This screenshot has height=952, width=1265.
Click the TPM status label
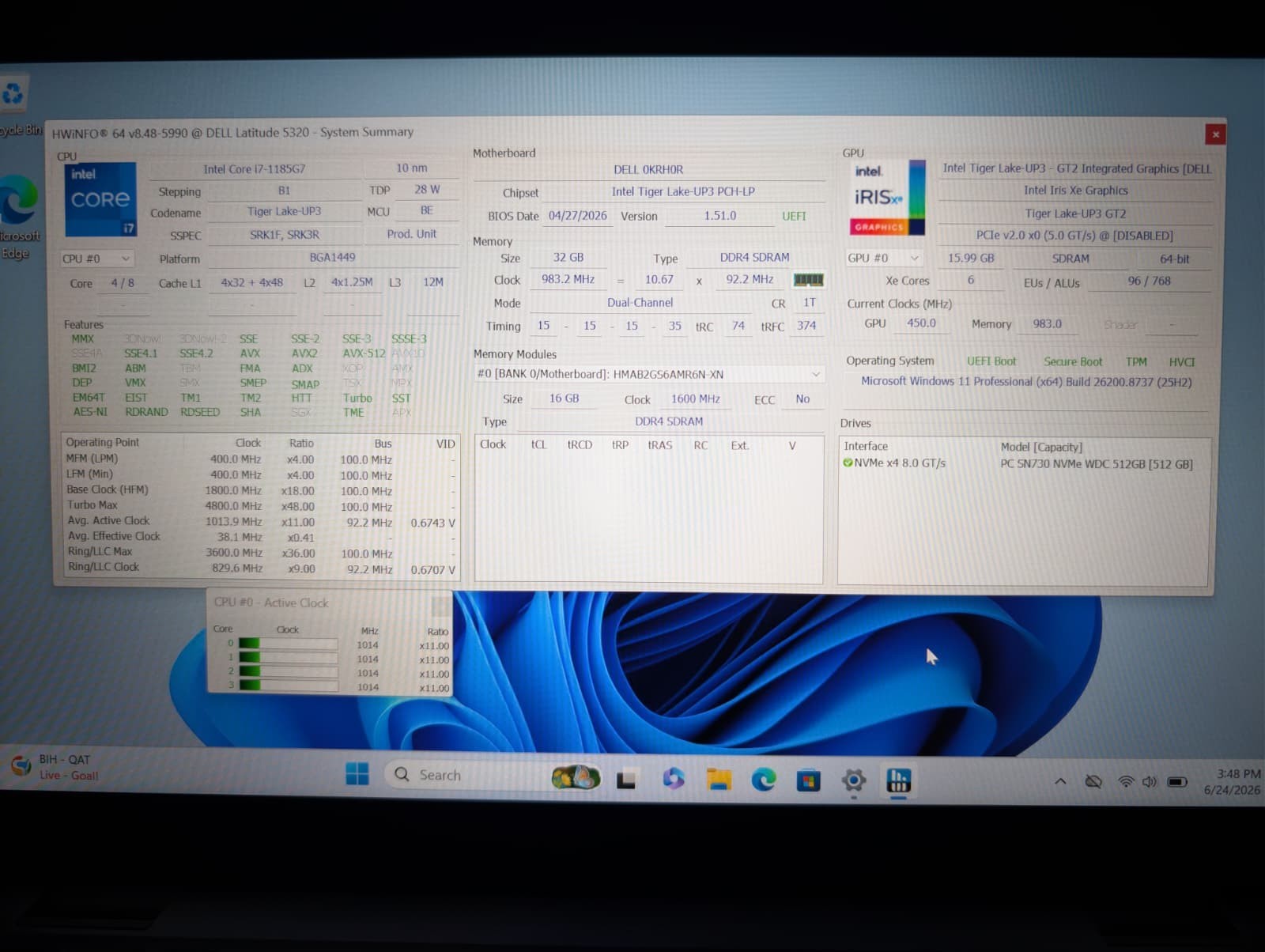(1136, 361)
